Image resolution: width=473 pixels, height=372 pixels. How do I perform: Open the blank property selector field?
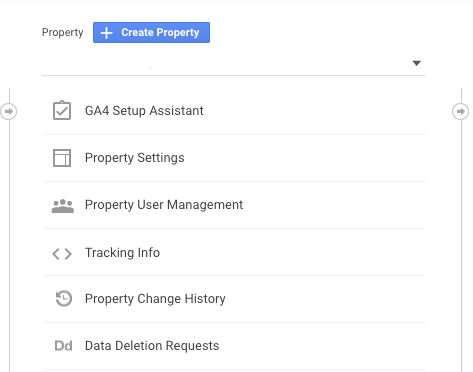click(x=234, y=63)
